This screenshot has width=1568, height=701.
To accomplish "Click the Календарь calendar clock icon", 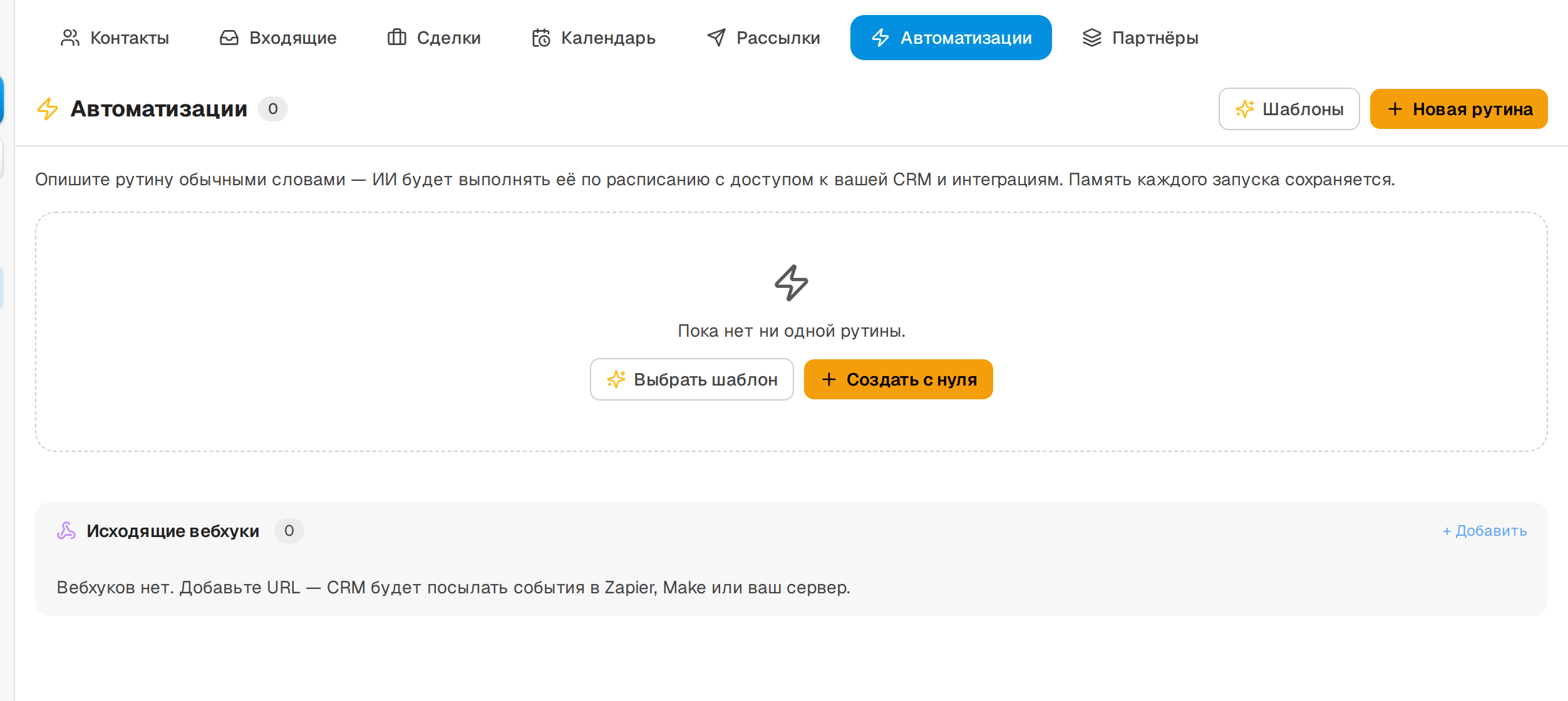I will pyautogui.click(x=541, y=38).
